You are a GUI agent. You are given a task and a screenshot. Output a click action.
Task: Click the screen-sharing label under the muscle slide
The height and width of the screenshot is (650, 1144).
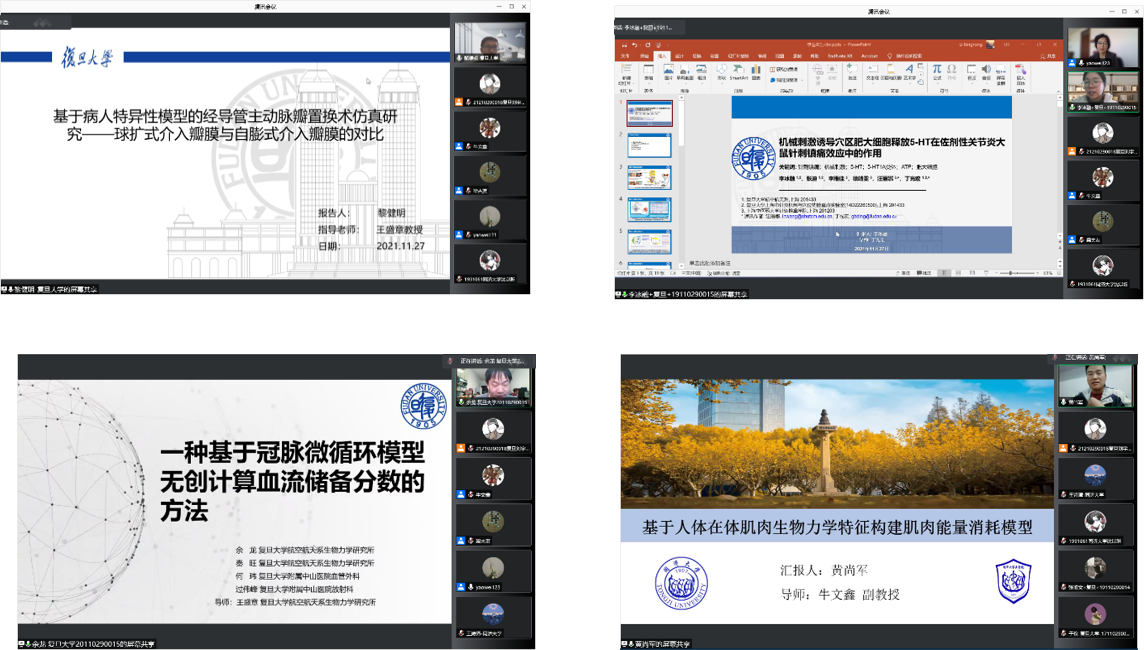tap(657, 644)
